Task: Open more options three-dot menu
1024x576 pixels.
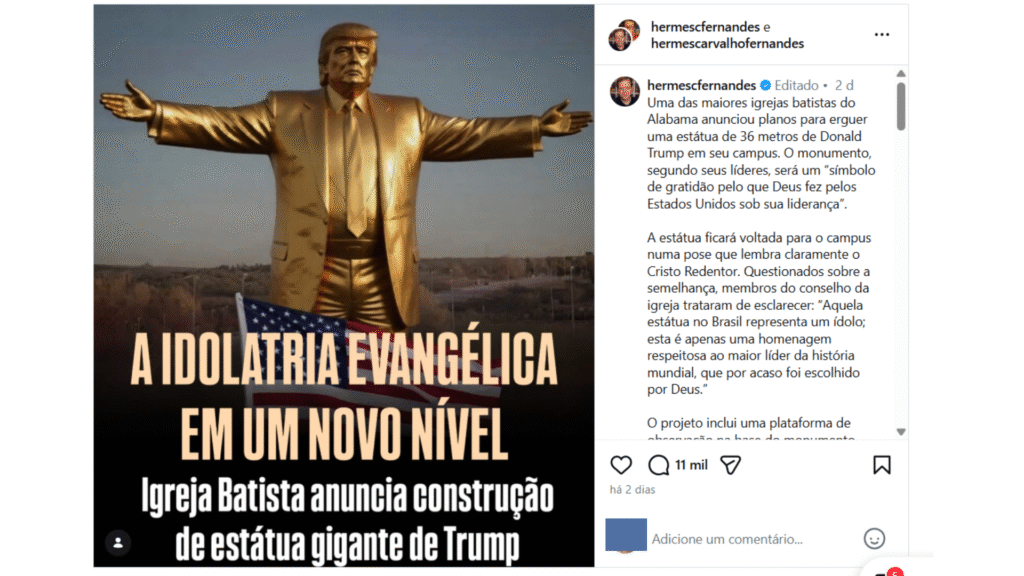Action: tap(882, 35)
